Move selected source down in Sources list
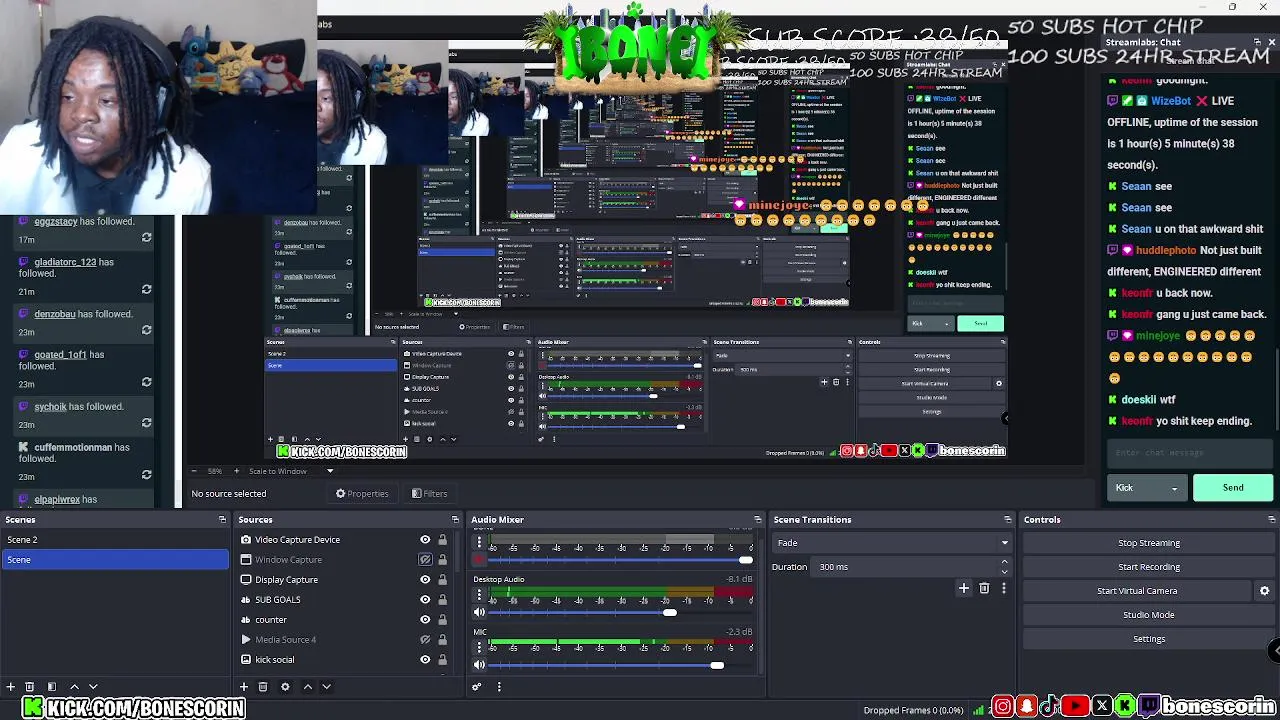1280x720 pixels. coord(326,687)
